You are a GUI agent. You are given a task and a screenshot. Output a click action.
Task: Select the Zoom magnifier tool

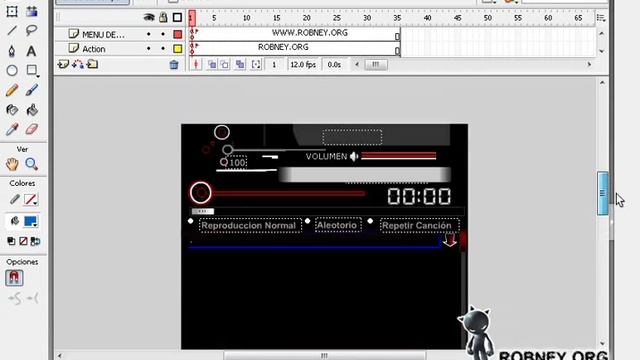pyautogui.click(x=31, y=164)
